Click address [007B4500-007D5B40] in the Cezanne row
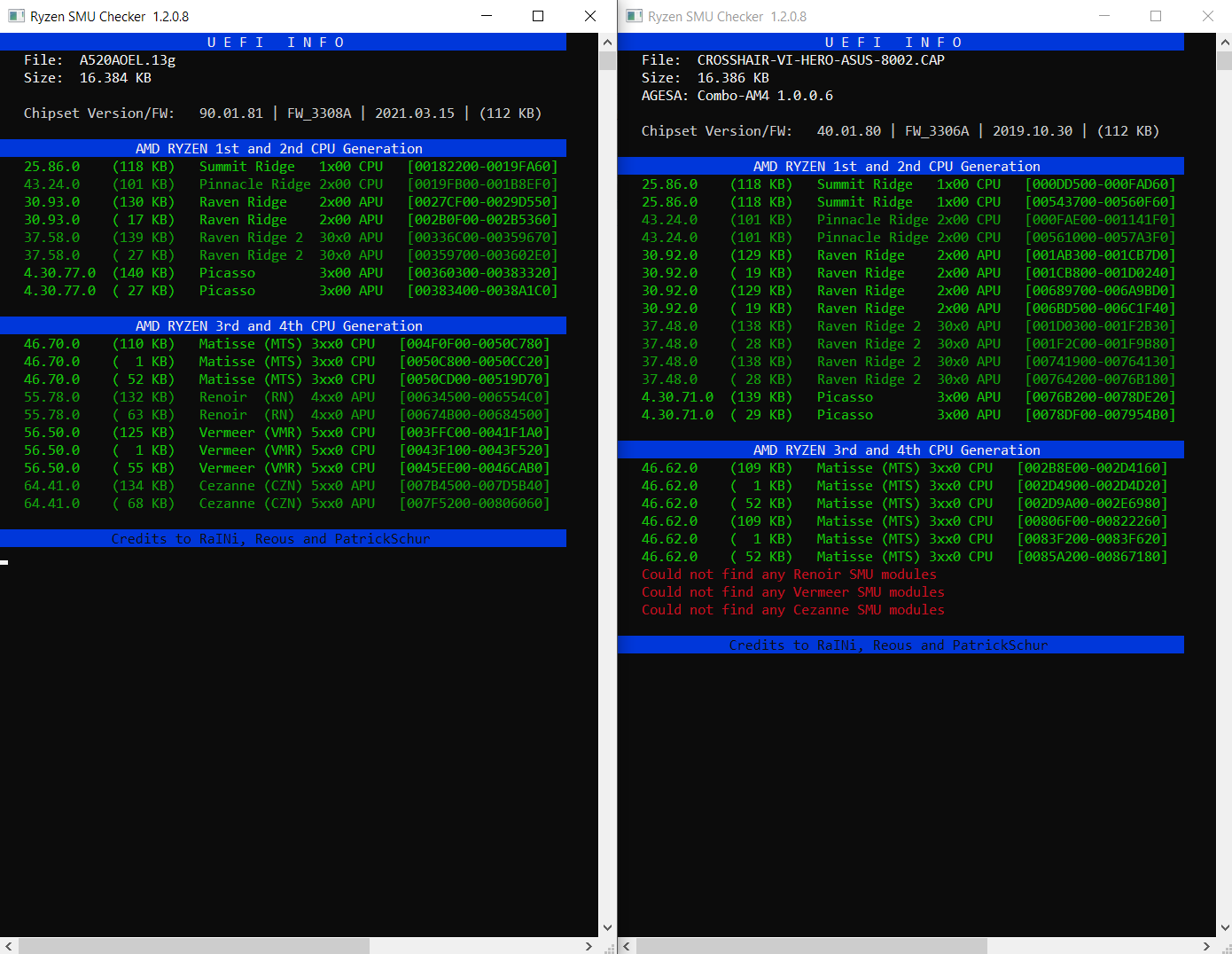Image resolution: width=1232 pixels, height=954 pixels. point(475,486)
